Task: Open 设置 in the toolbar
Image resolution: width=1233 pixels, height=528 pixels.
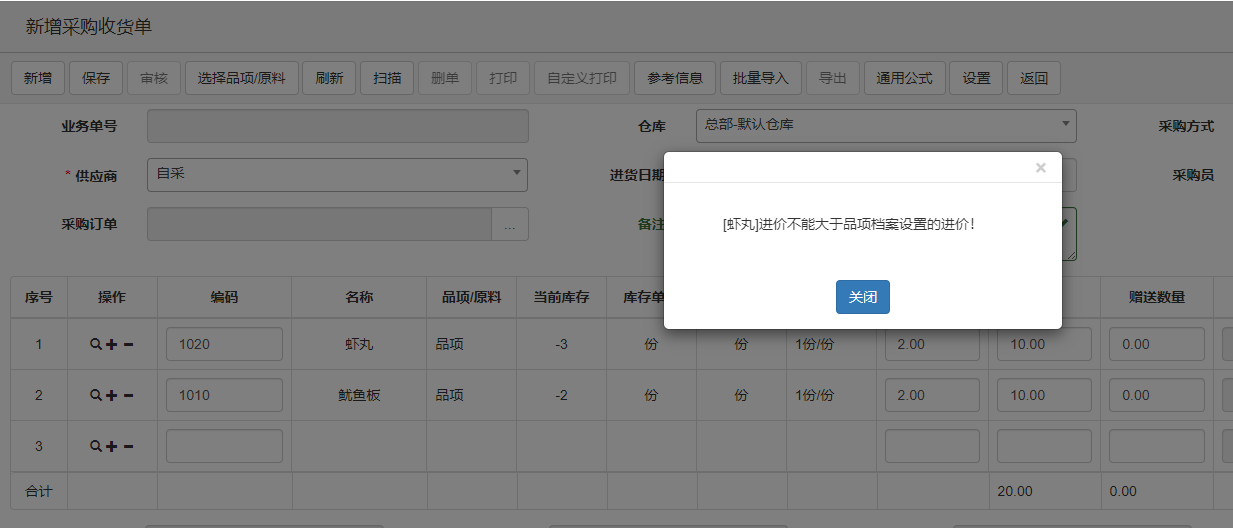Action: tap(976, 78)
